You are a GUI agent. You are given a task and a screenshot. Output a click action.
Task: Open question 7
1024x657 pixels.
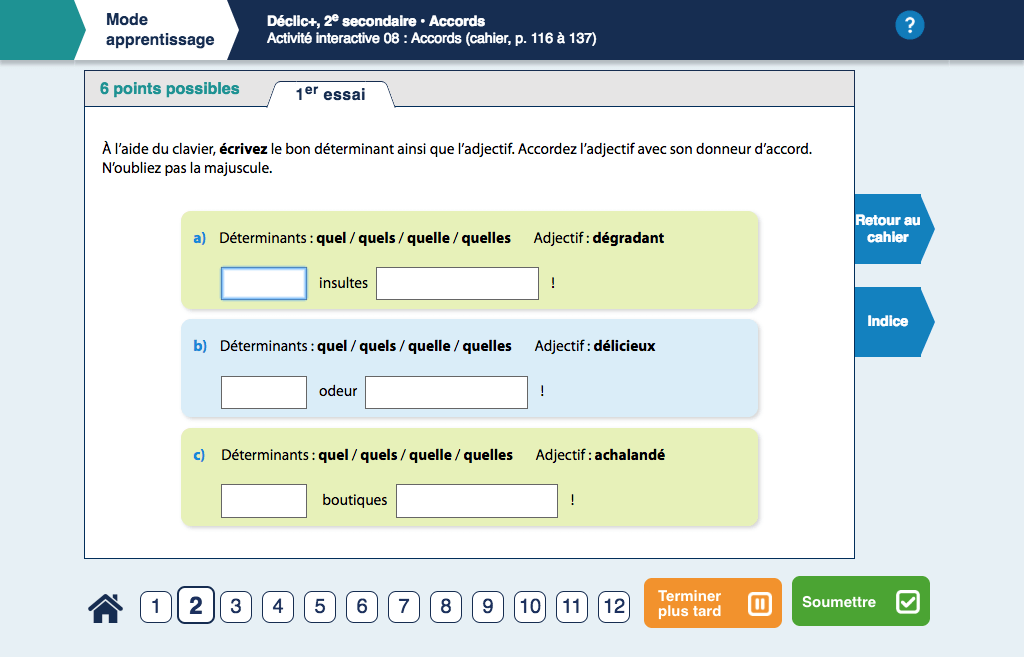click(404, 607)
